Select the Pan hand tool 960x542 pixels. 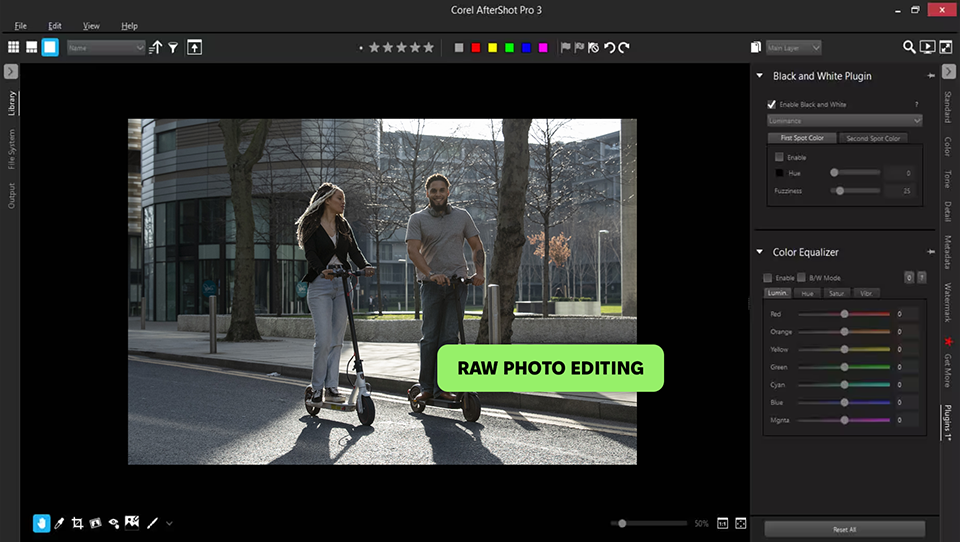(x=41, y=522)
